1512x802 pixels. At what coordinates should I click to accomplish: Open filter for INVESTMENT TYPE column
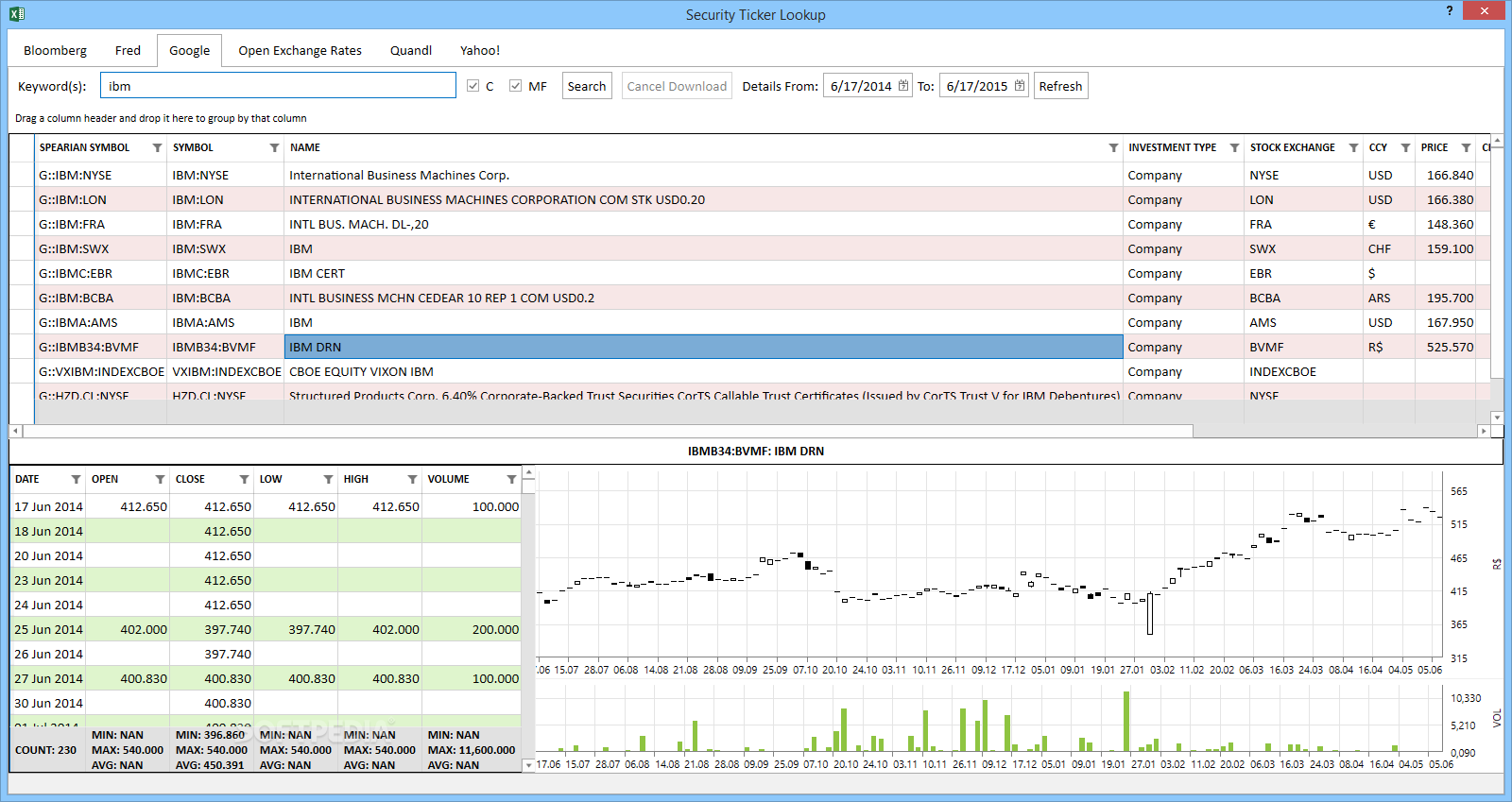(1234, 148)
